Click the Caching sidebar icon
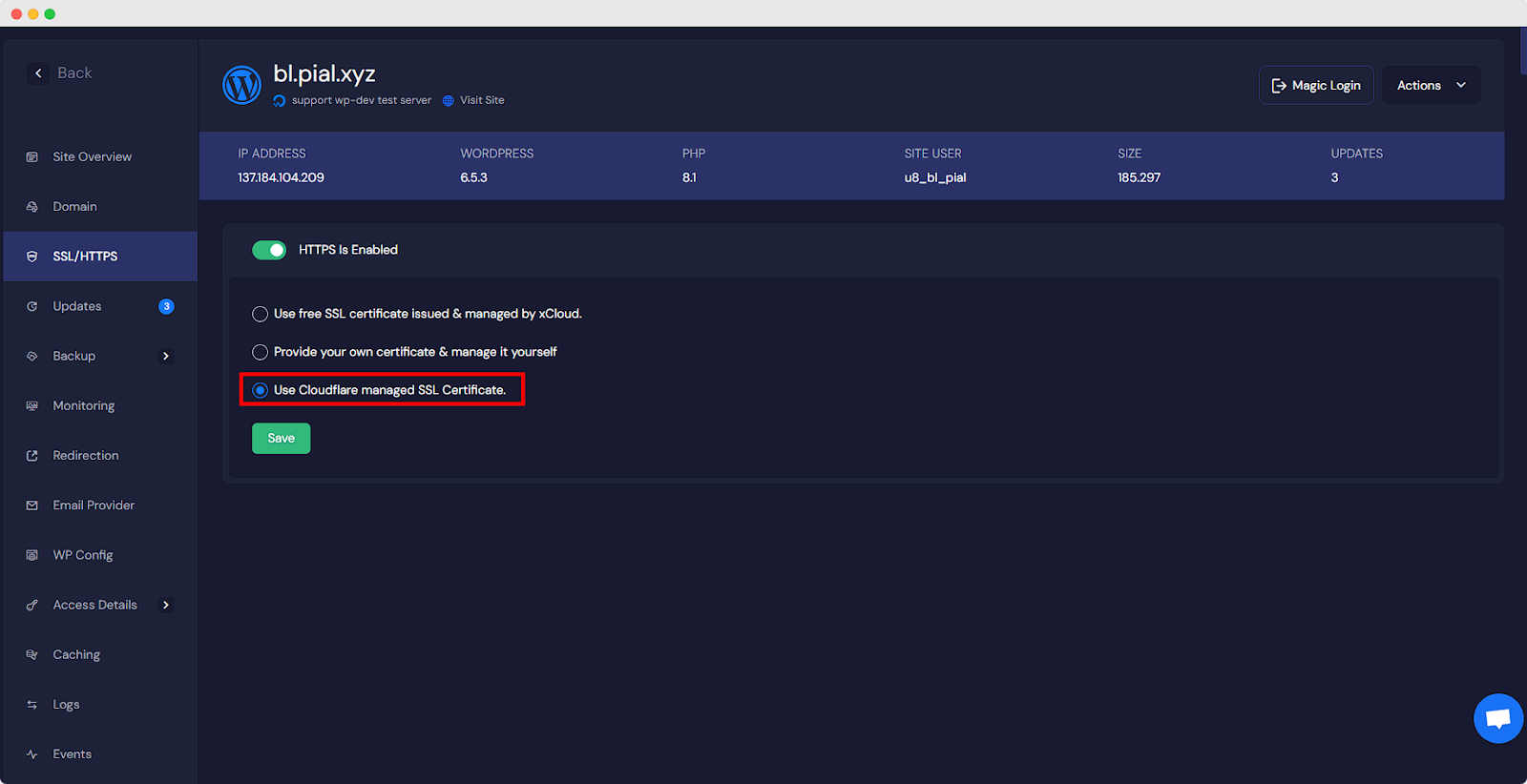Screen dimensions: 1527x784 click(31, 654)
